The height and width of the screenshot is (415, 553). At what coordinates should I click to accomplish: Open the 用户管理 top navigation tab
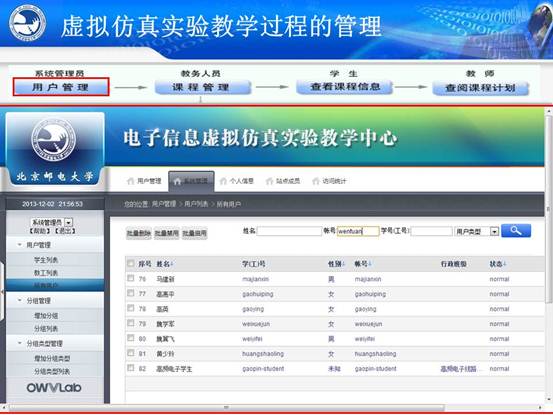coord(144,181)
